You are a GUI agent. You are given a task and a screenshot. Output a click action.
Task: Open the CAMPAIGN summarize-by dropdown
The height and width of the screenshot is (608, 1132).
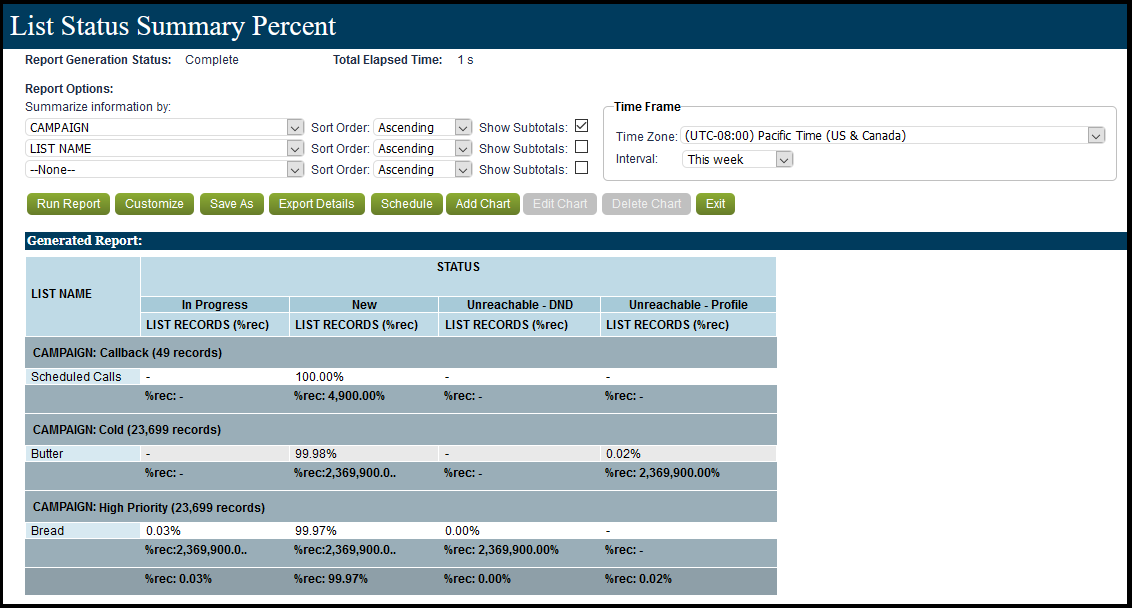pyautogui.click(x=165, y=128)
